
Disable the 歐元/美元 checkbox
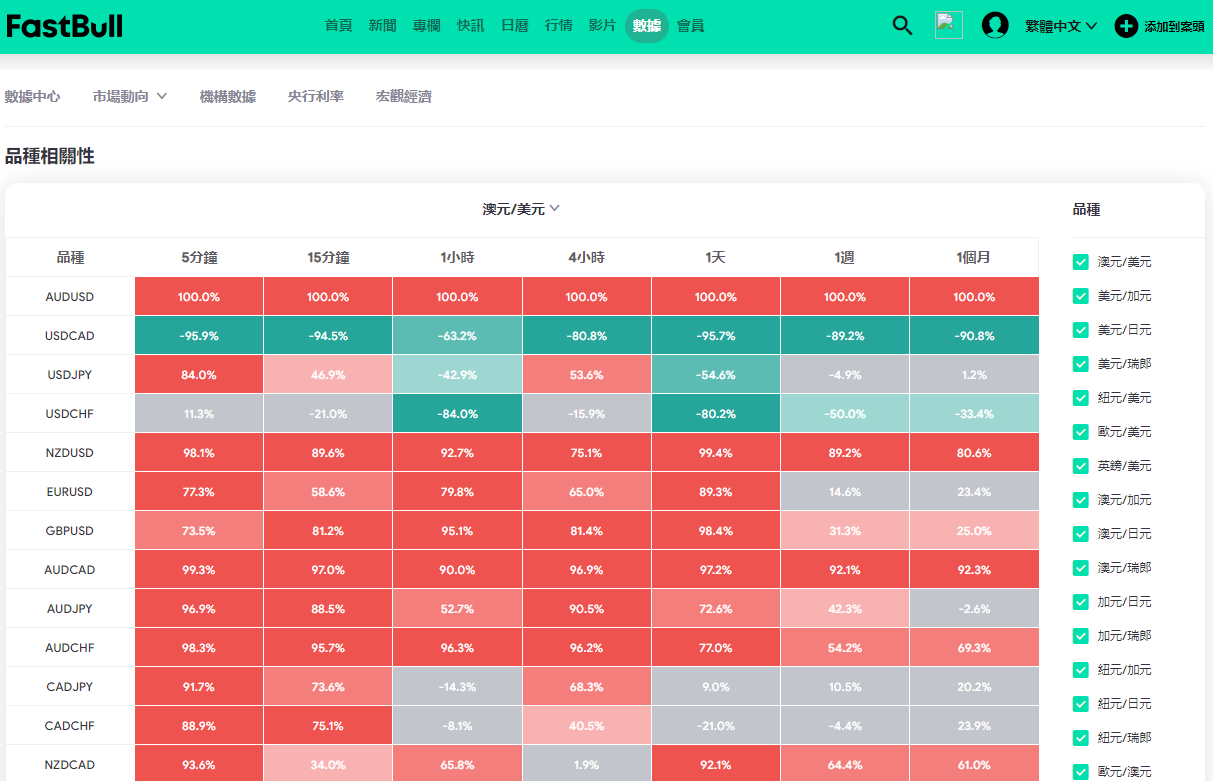point(1080,432)
